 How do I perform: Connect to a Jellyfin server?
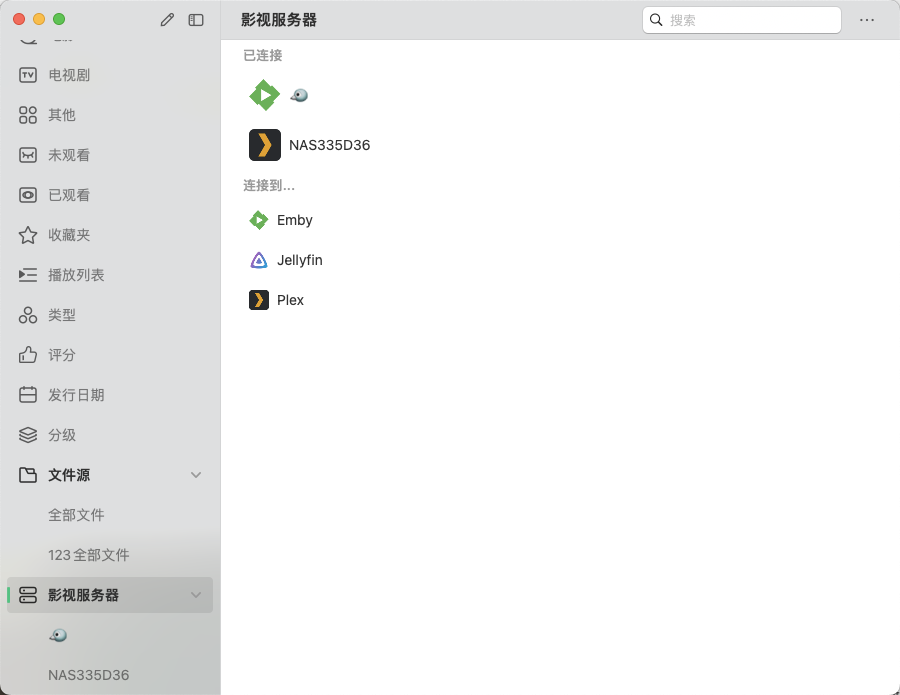coord(300,260)
